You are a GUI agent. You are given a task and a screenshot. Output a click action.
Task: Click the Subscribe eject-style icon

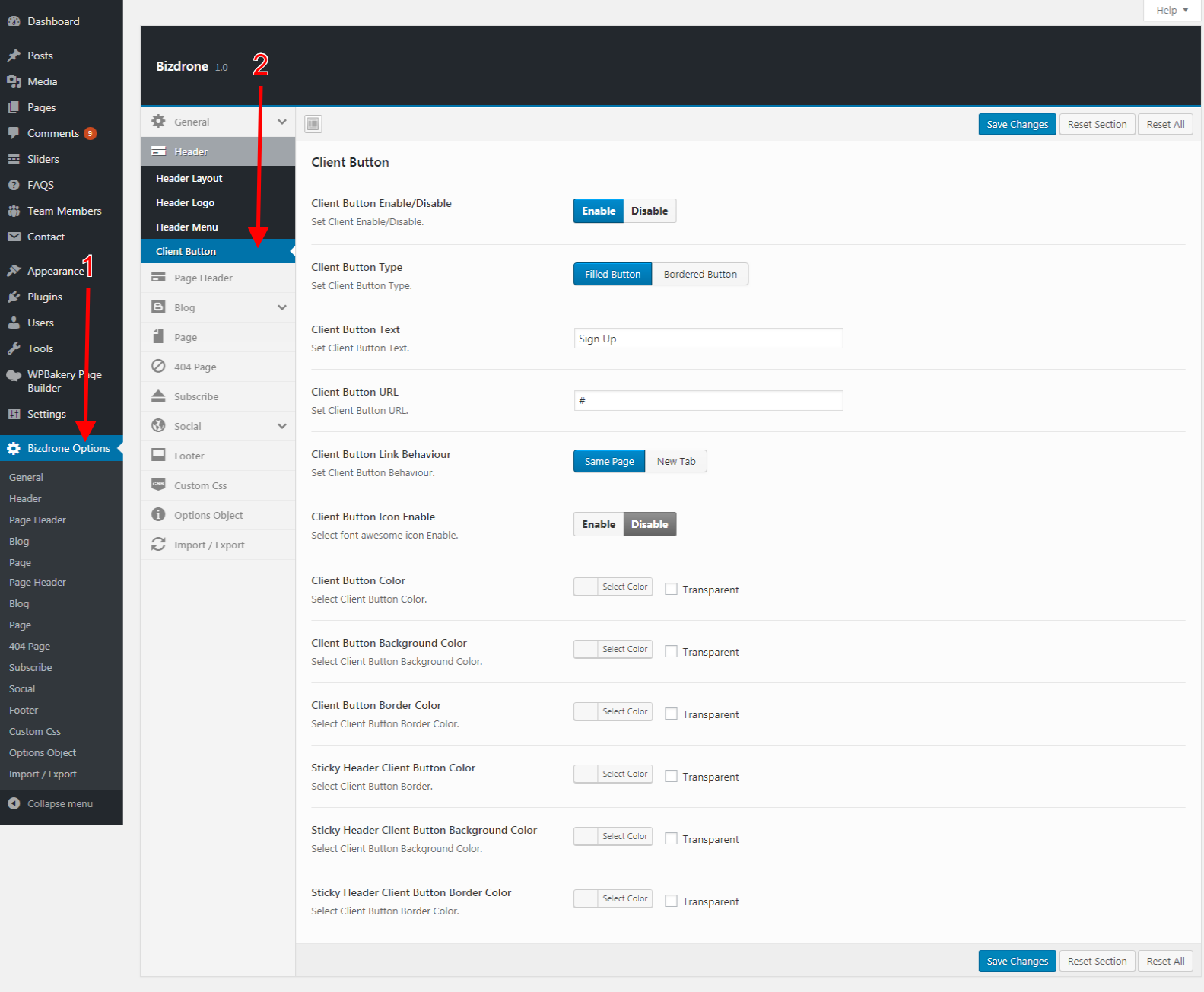(158, 396)
